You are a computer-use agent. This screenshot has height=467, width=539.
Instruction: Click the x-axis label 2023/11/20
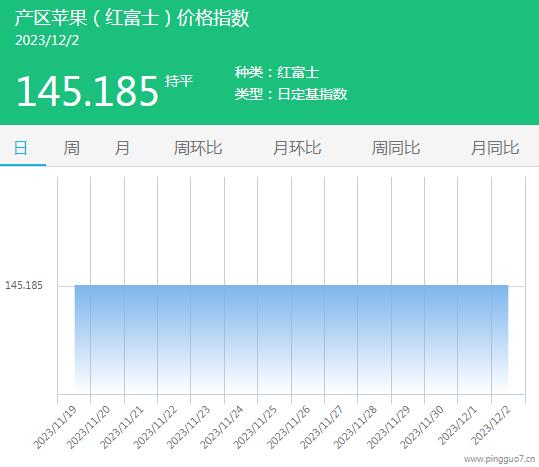(88, 427)
